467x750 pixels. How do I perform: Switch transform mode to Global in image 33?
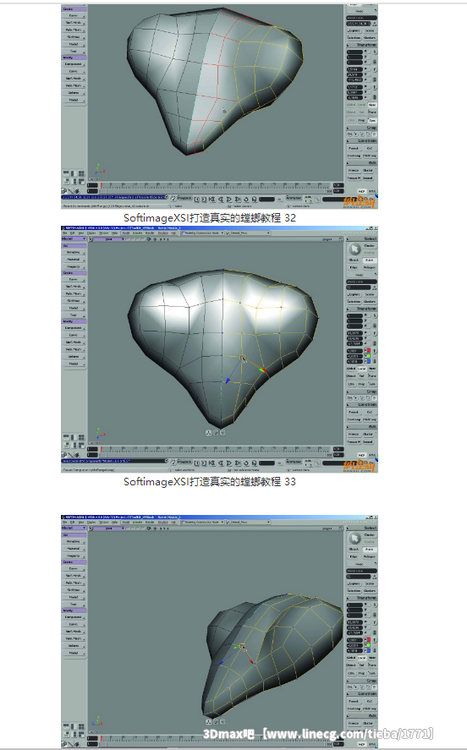[351, 369]
